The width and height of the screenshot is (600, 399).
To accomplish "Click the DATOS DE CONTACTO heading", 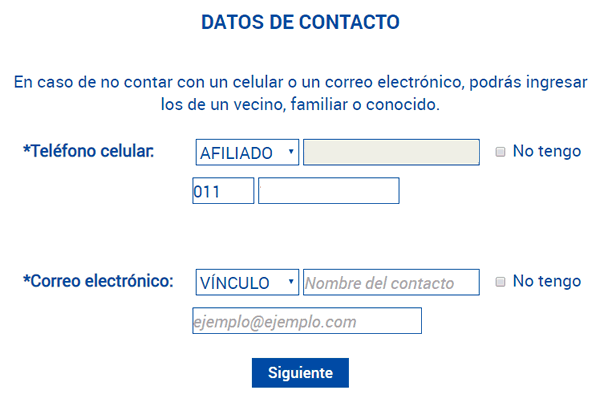I will (x=300, y=22).
